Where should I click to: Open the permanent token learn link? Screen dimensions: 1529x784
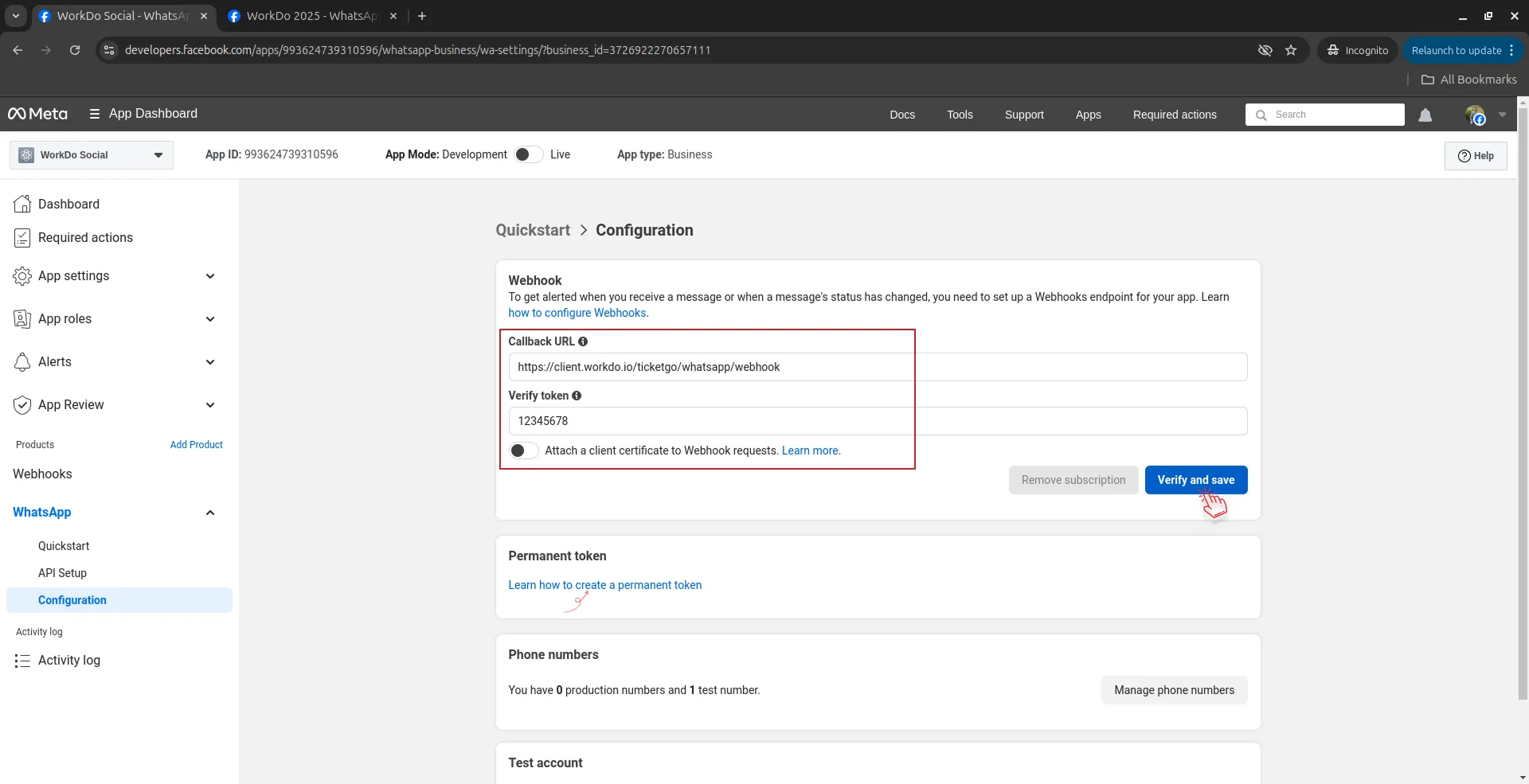[x=604, y=585]
